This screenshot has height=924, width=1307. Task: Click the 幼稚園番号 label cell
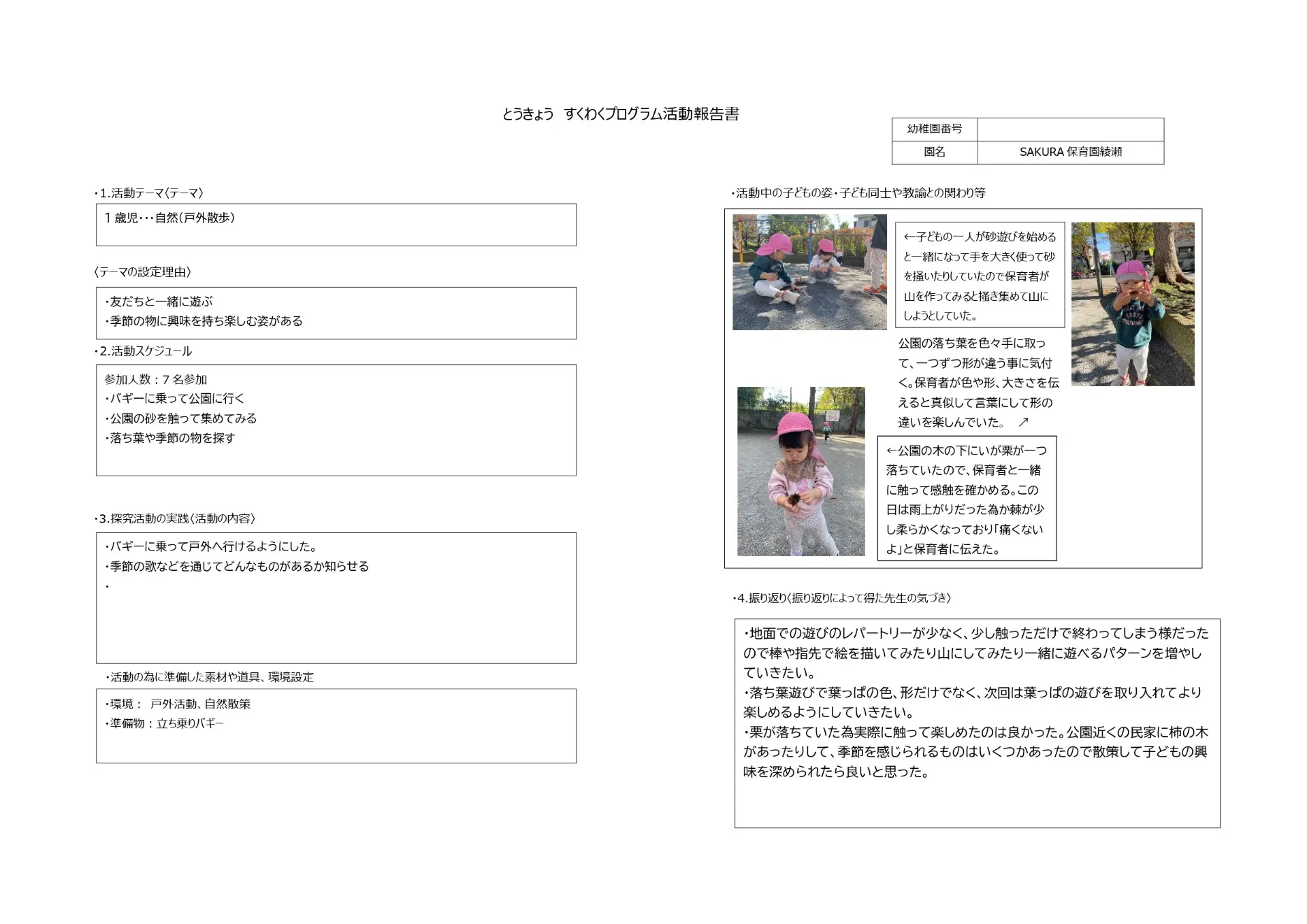[934, 129]
